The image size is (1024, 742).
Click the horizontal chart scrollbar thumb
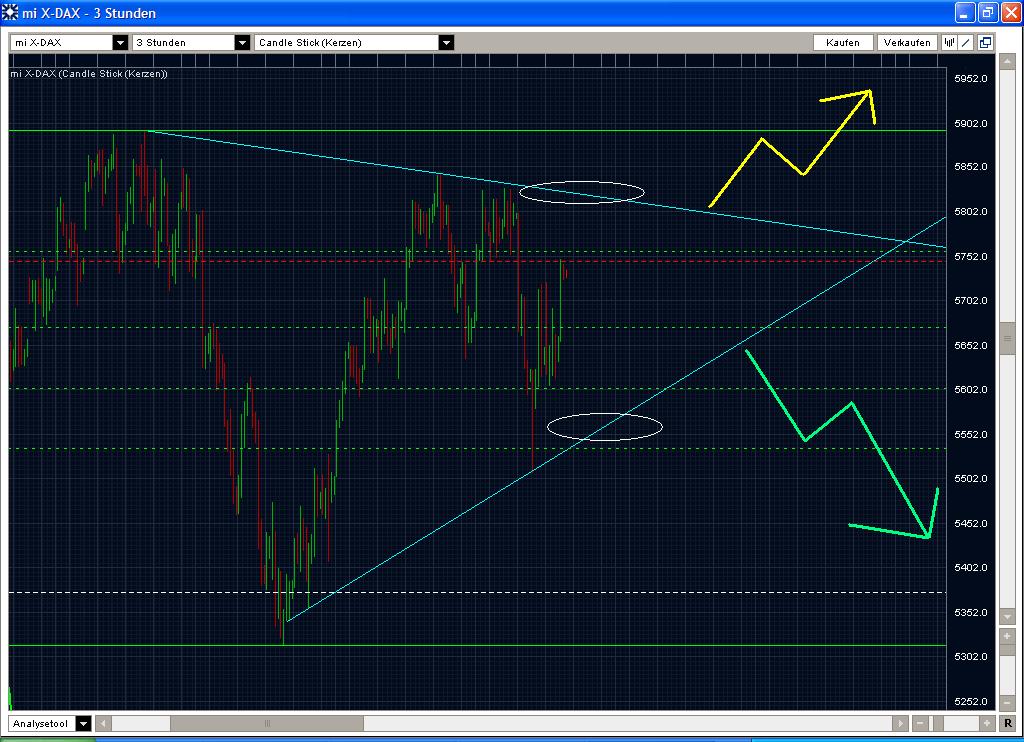click(268, 723)
